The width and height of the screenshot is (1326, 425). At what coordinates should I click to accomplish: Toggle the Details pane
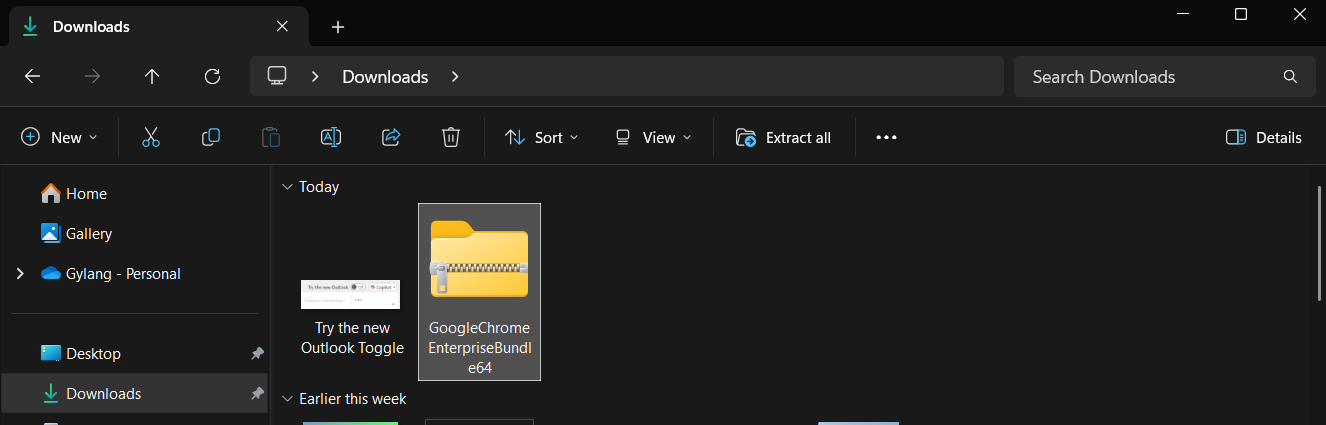[1264, 137]
